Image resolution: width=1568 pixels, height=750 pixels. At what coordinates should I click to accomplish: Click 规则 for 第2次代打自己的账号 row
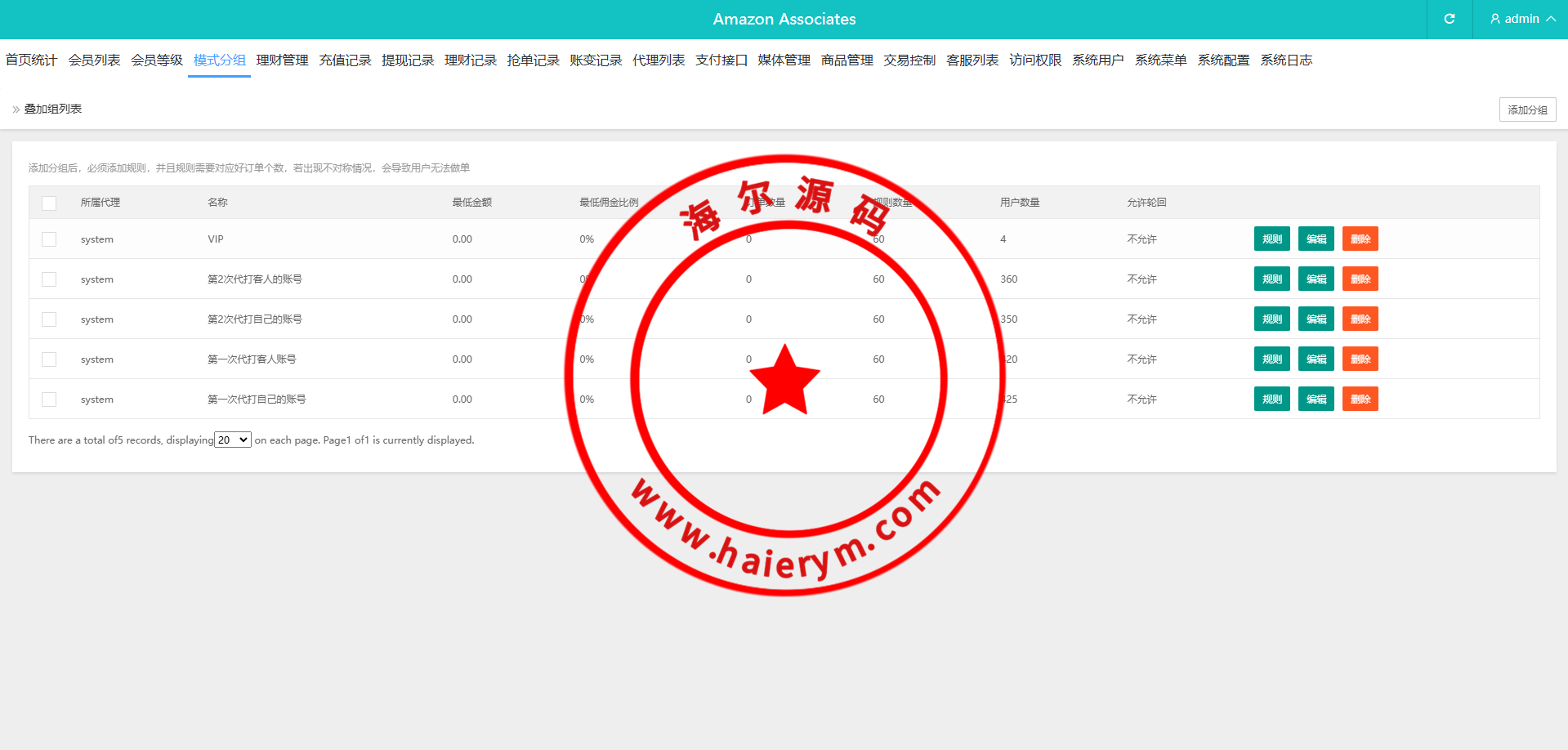tap(1272, 319)
